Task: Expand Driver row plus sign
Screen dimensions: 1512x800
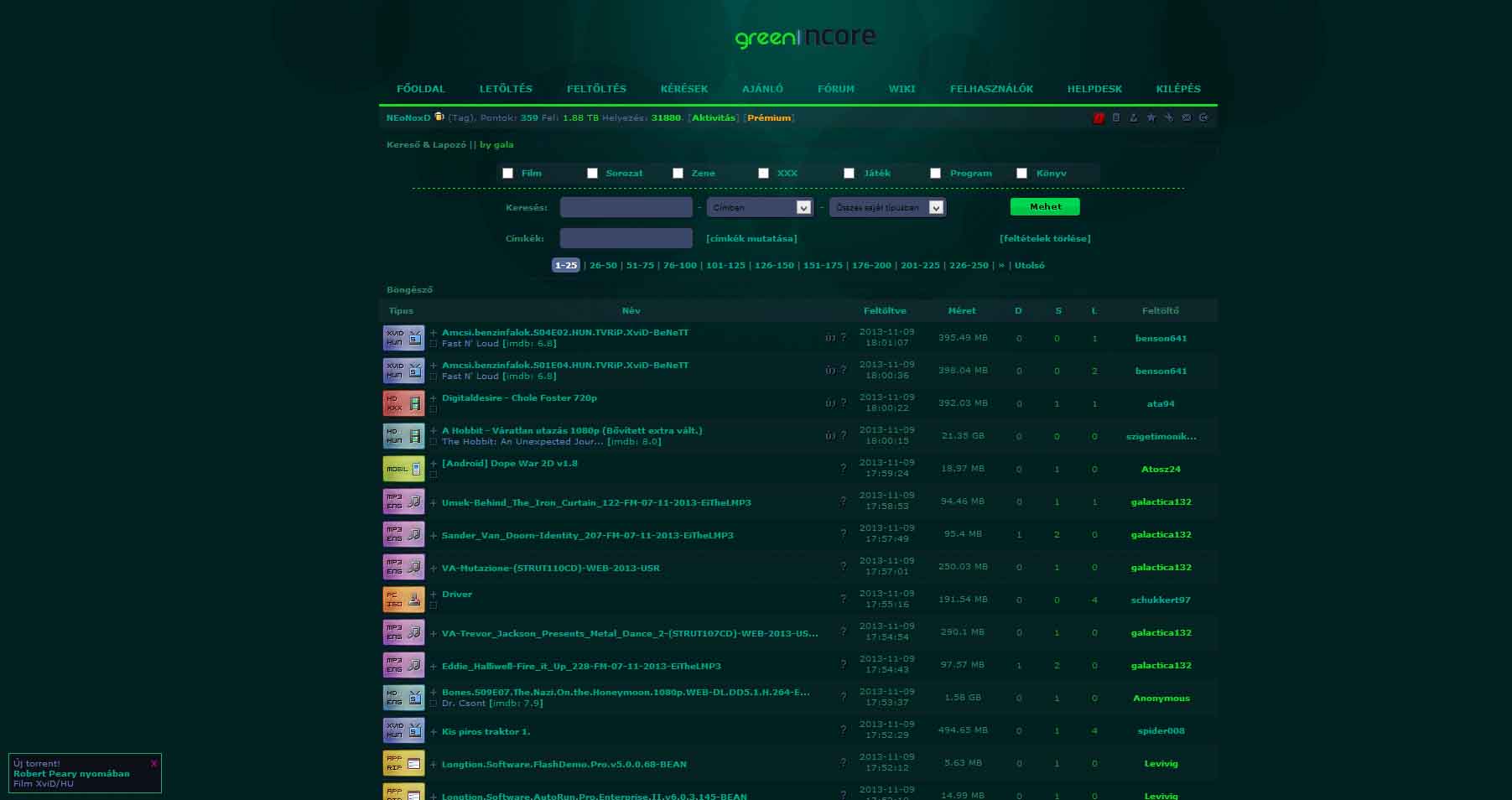Action: click(434, 595)
